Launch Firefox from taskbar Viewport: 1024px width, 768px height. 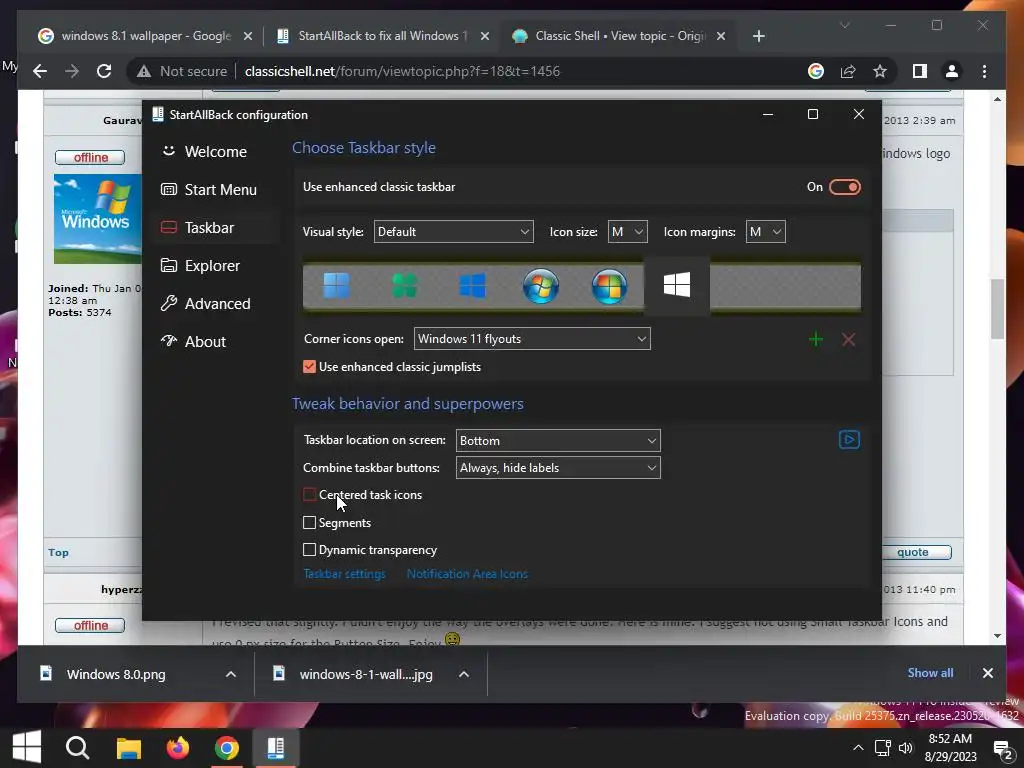coord(177,747)
